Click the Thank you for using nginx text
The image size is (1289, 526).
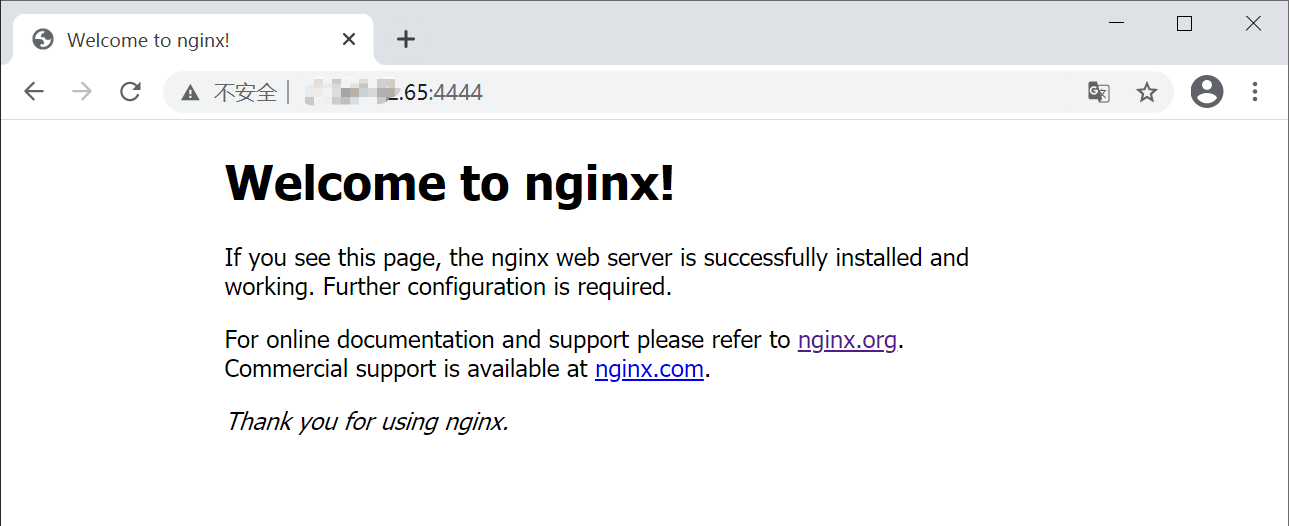coord(367,421)
